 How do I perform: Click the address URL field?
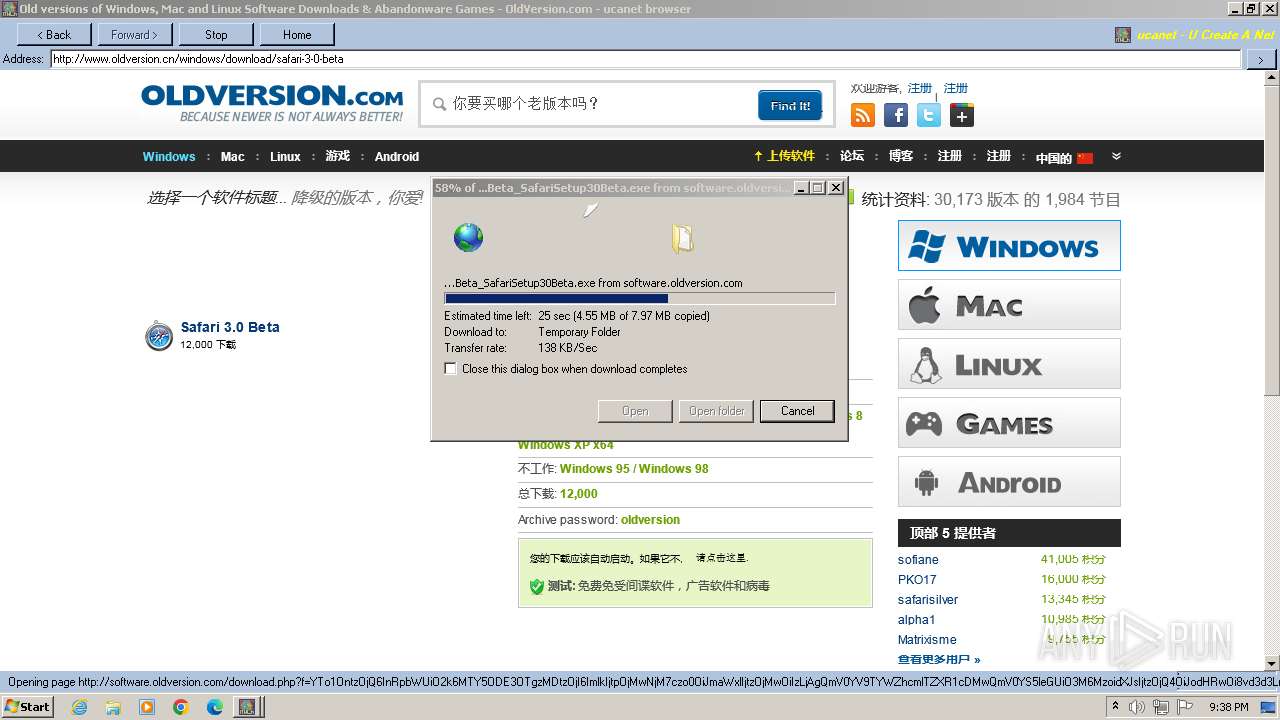tap(645, 59)
